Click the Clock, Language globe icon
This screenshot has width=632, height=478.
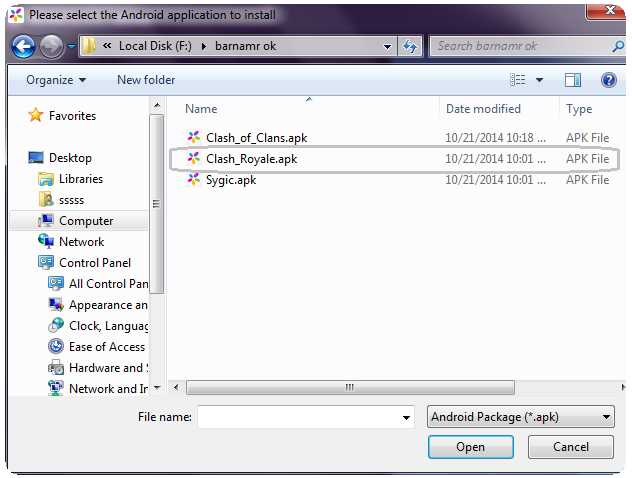coord(56,325)
